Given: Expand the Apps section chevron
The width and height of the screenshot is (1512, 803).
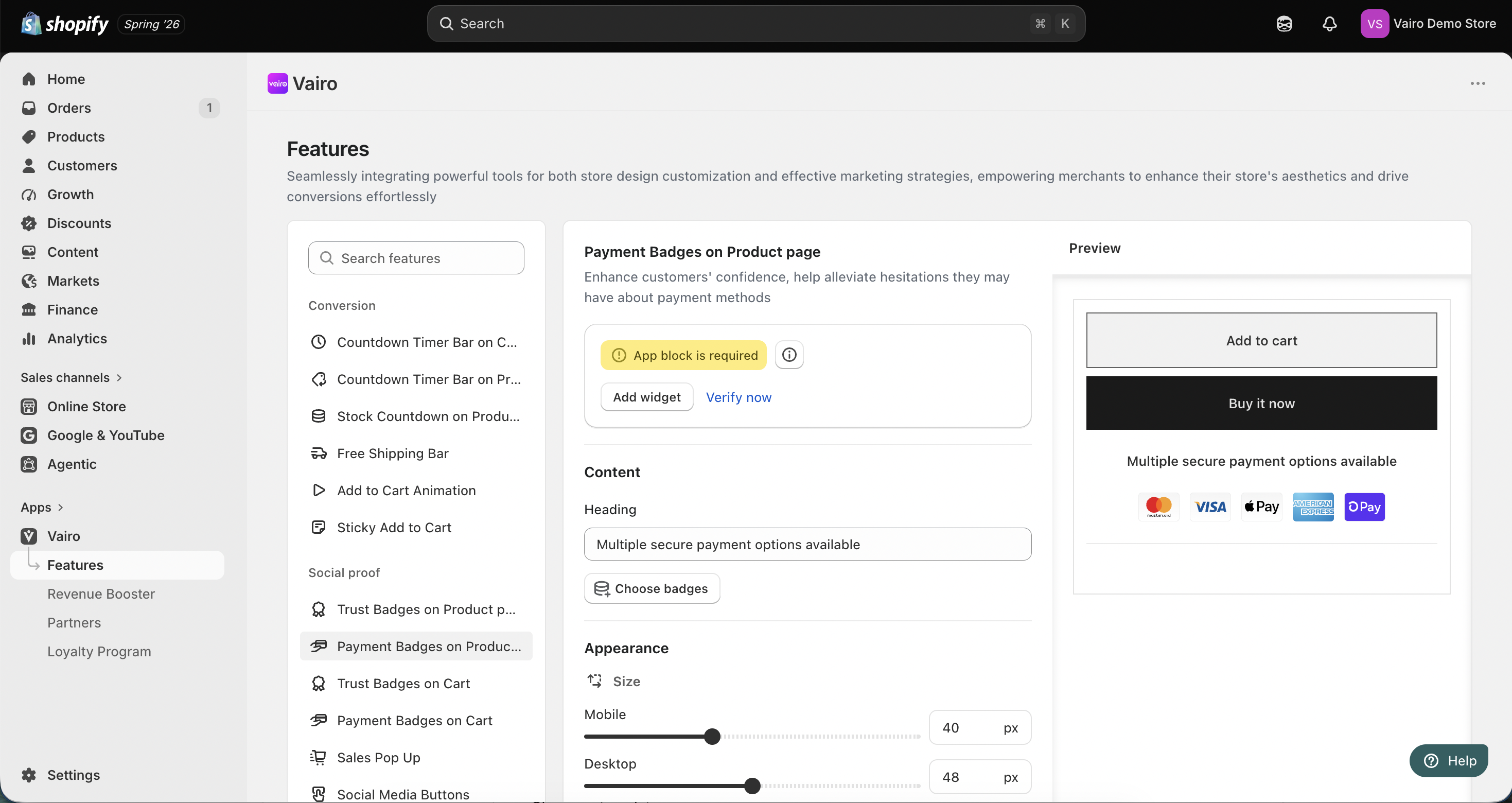Looking at the screenshot, I should tap(60, 507).
